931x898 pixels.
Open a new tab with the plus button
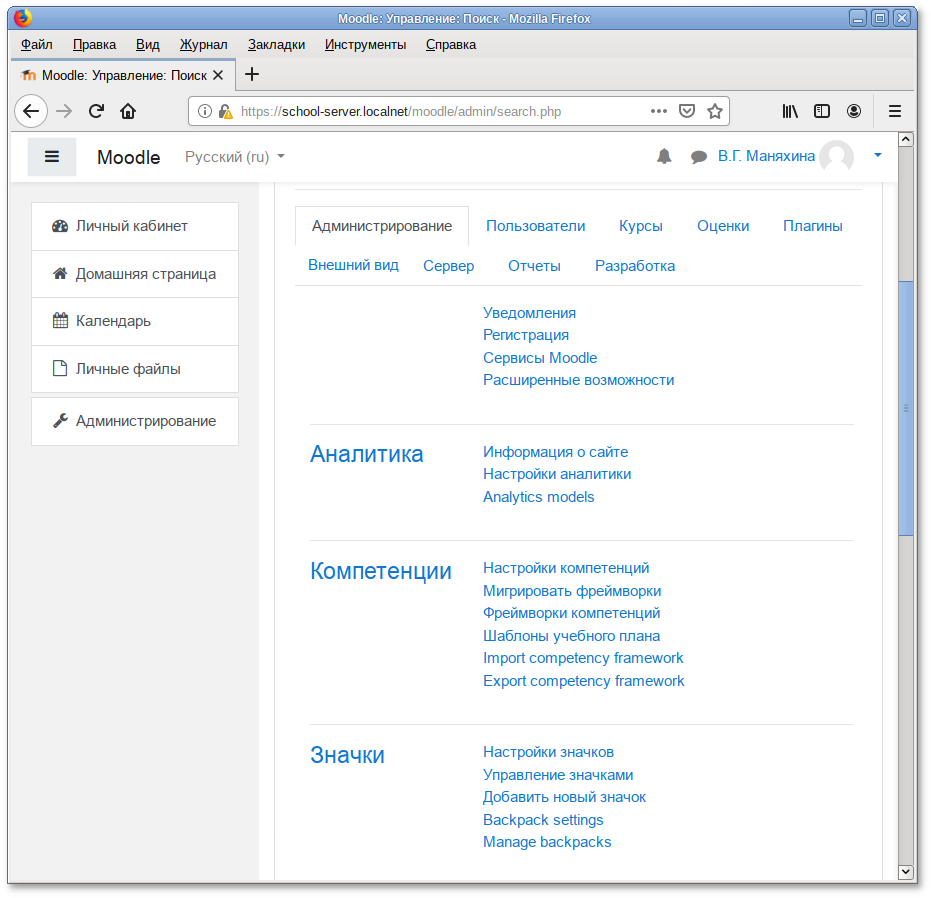252,74
